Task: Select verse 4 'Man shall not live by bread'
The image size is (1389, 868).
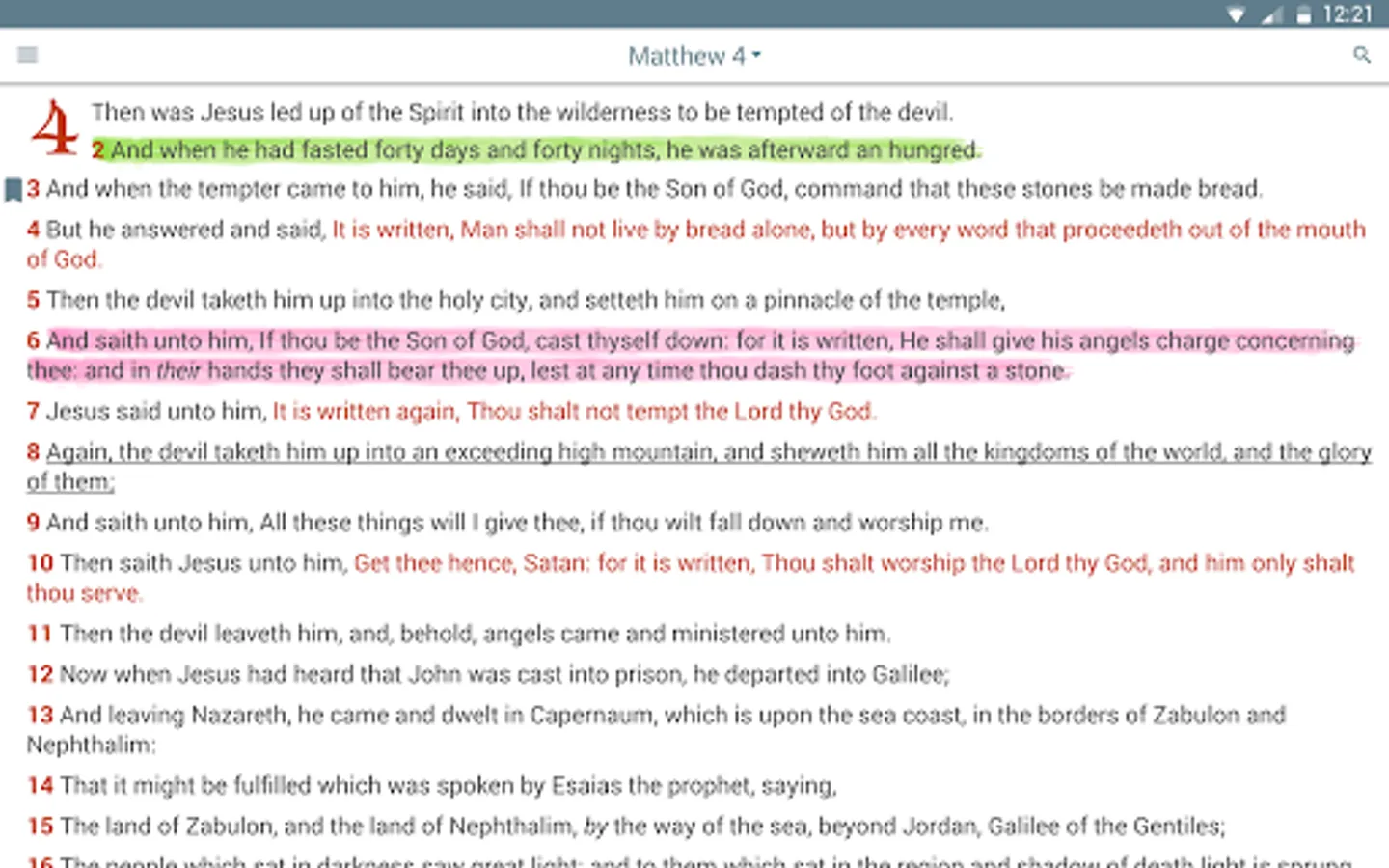Action: tap(696, 244)
